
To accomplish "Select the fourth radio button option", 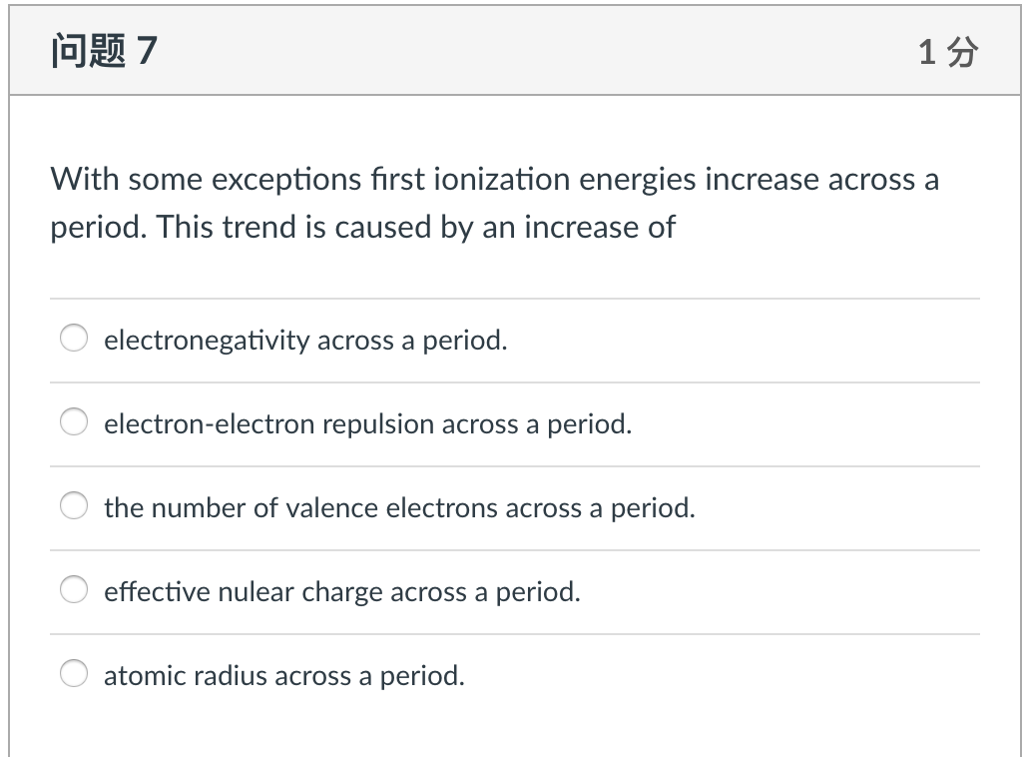I will pyautogui.click(x=74, y=590).
